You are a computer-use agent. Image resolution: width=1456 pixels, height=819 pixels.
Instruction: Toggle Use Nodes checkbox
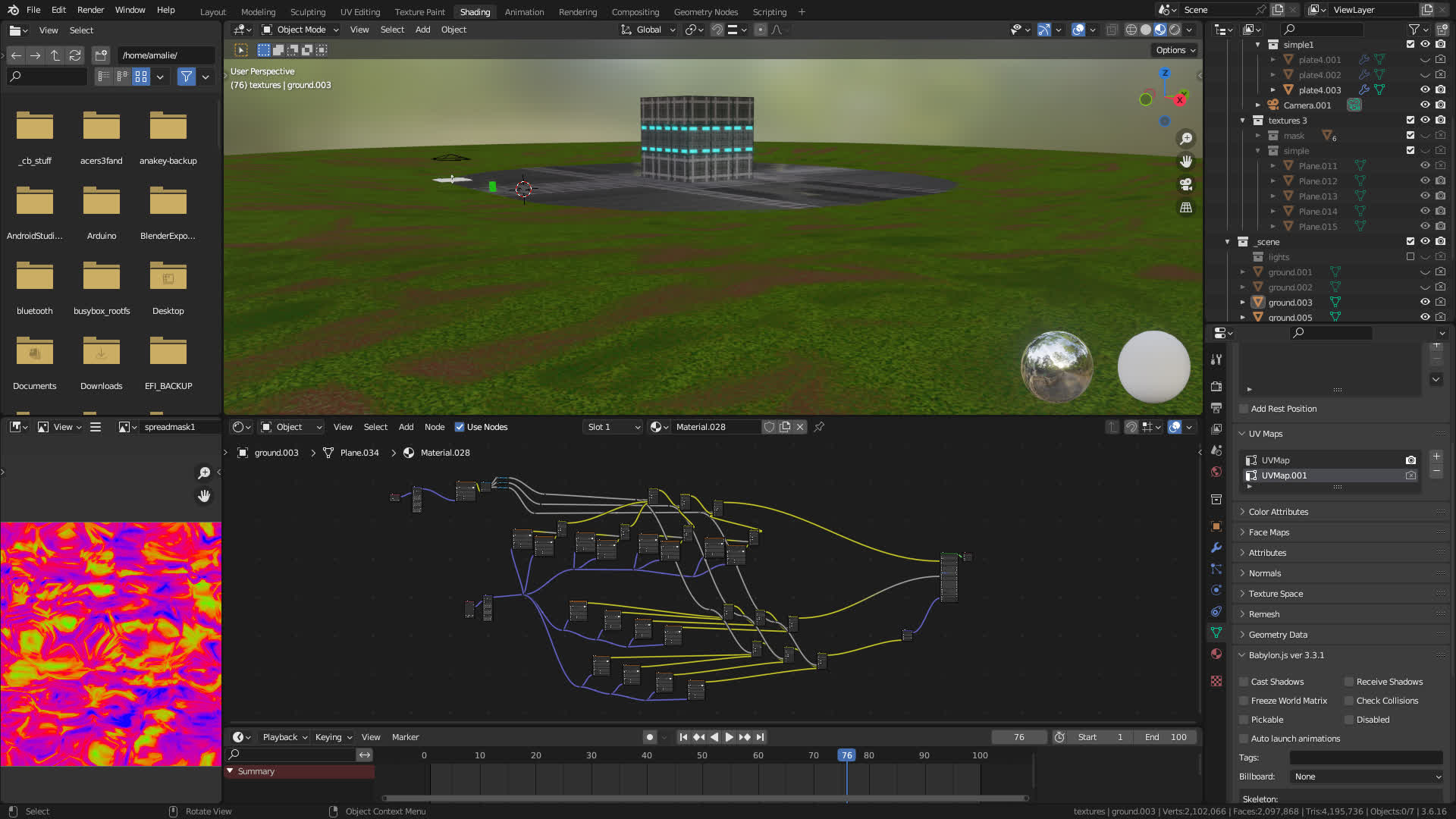coord(460,427)
